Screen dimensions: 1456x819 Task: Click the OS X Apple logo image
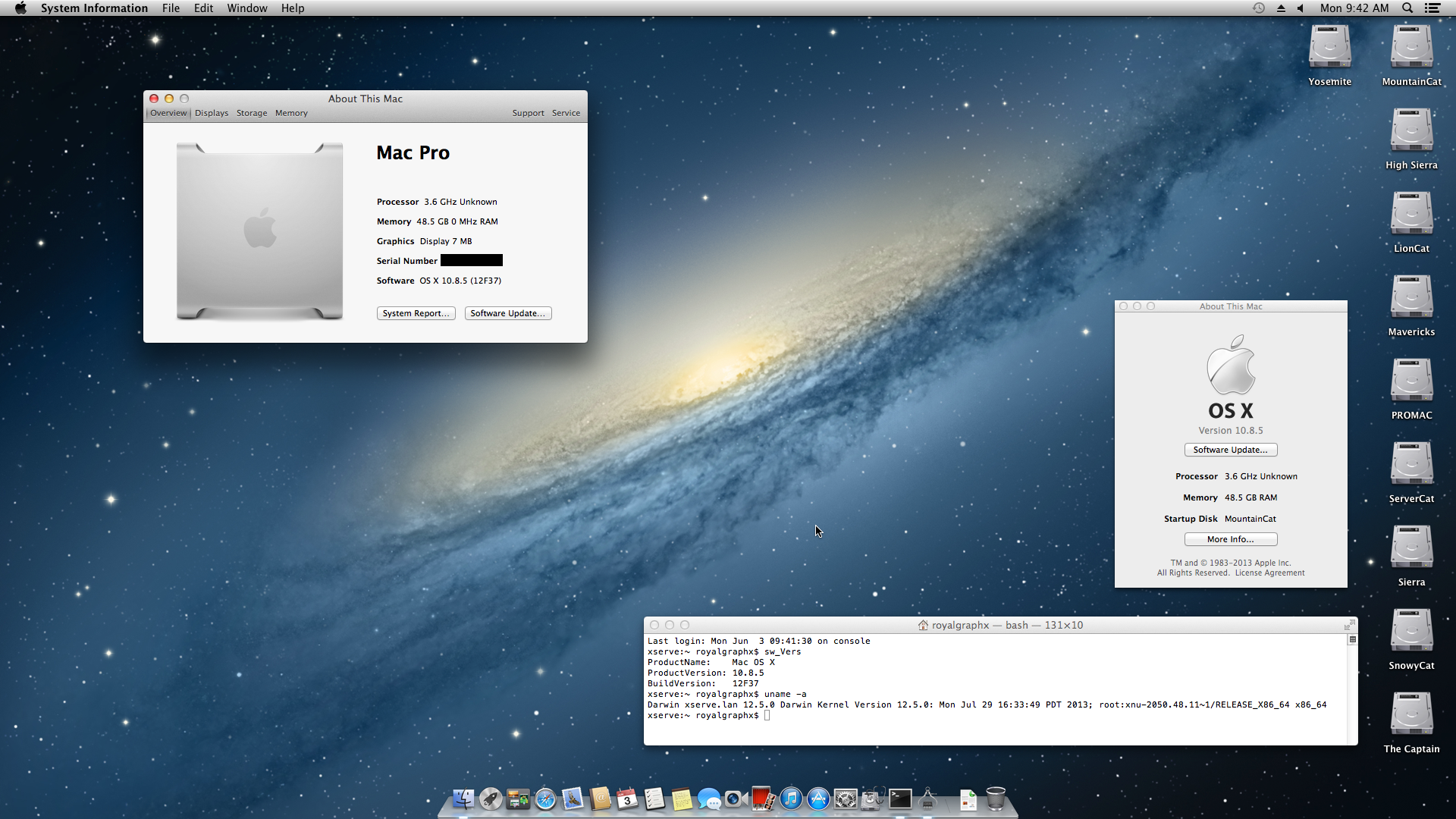coord(1230,365)
